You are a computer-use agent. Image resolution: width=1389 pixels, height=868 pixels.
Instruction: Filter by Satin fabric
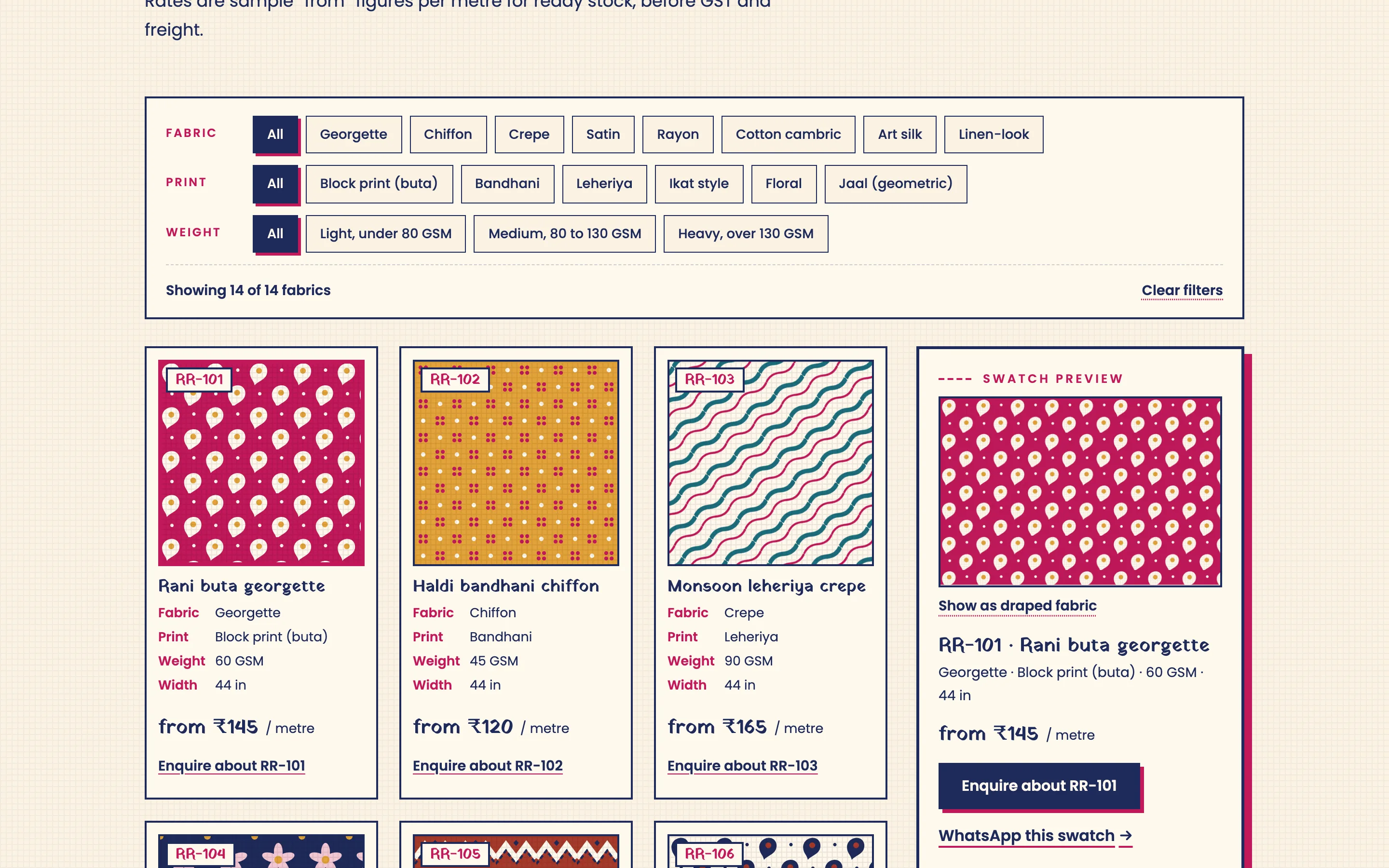point(603,135)
